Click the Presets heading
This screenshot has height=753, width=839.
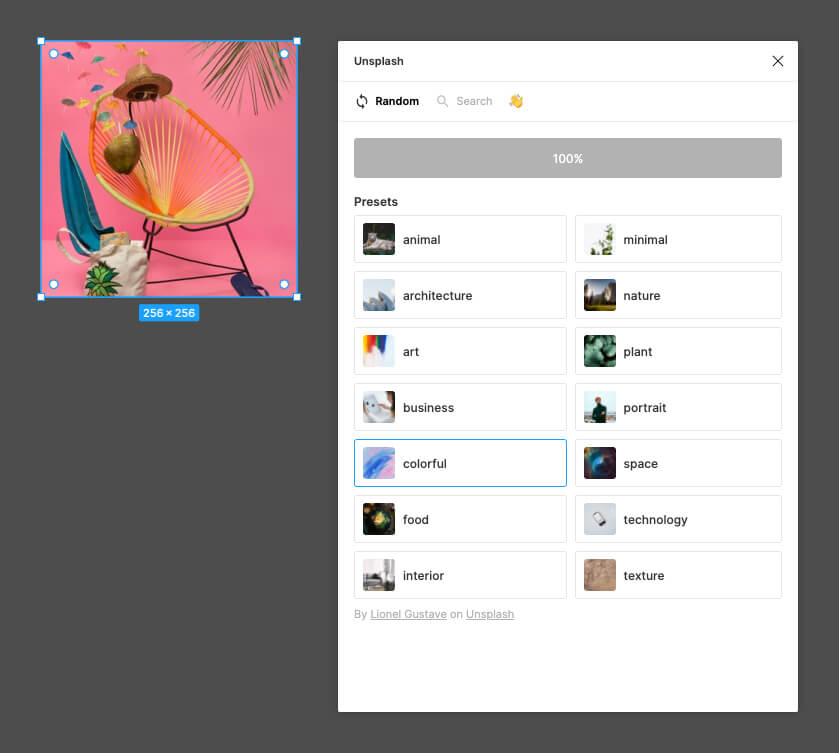point(376,202)
